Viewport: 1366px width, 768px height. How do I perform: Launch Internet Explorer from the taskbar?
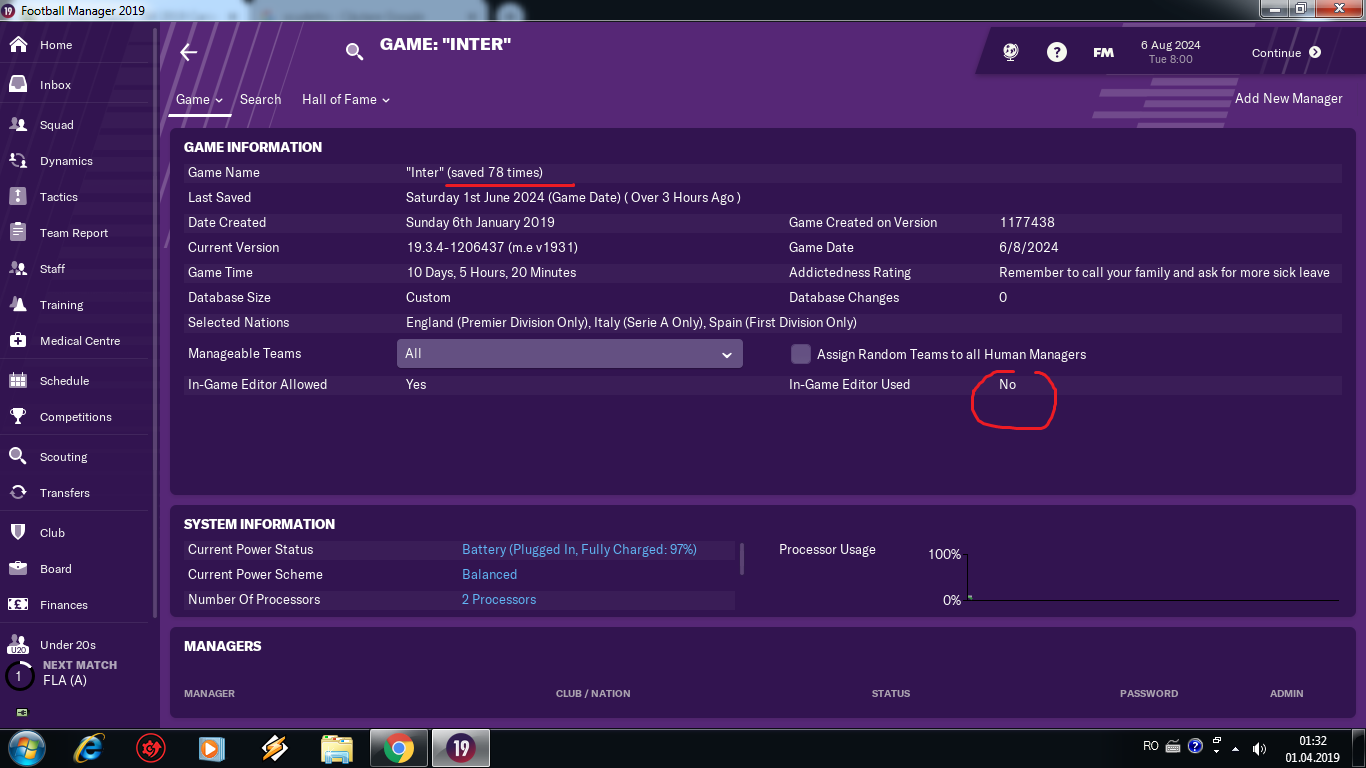(90, 748)
